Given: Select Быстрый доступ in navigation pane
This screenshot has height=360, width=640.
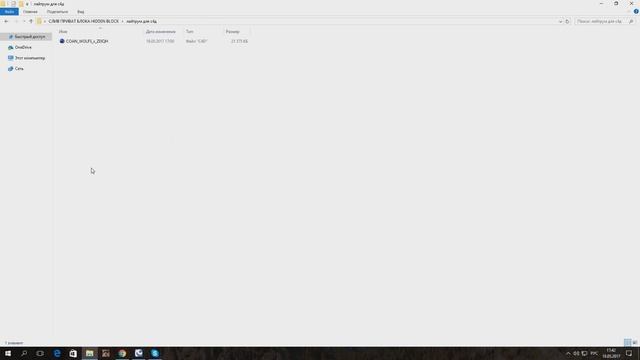Looking at the screenshot, I should [x=26, y=37].
